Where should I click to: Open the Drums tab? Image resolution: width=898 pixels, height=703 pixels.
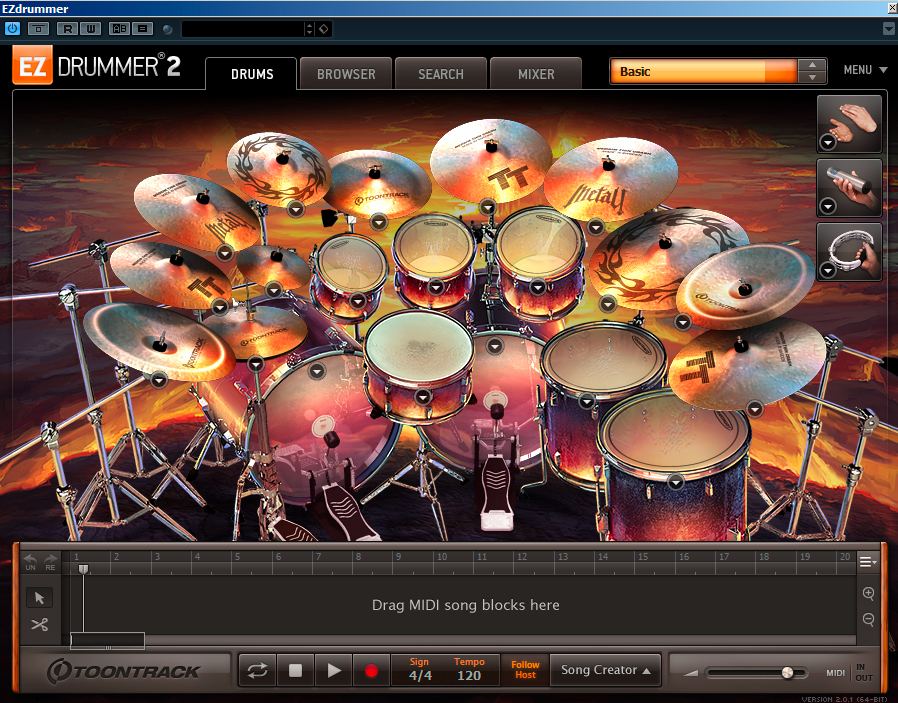pos(252,74)
